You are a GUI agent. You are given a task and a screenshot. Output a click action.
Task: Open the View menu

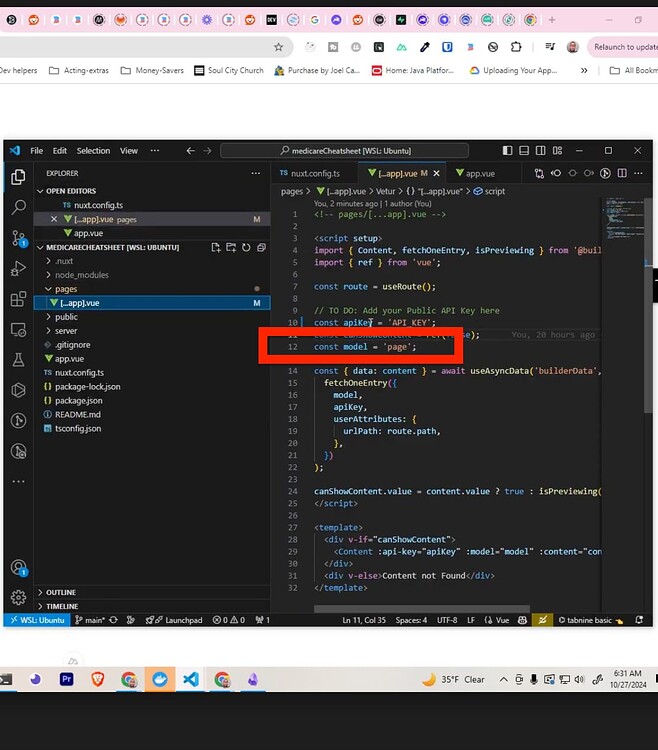[129, 151]
